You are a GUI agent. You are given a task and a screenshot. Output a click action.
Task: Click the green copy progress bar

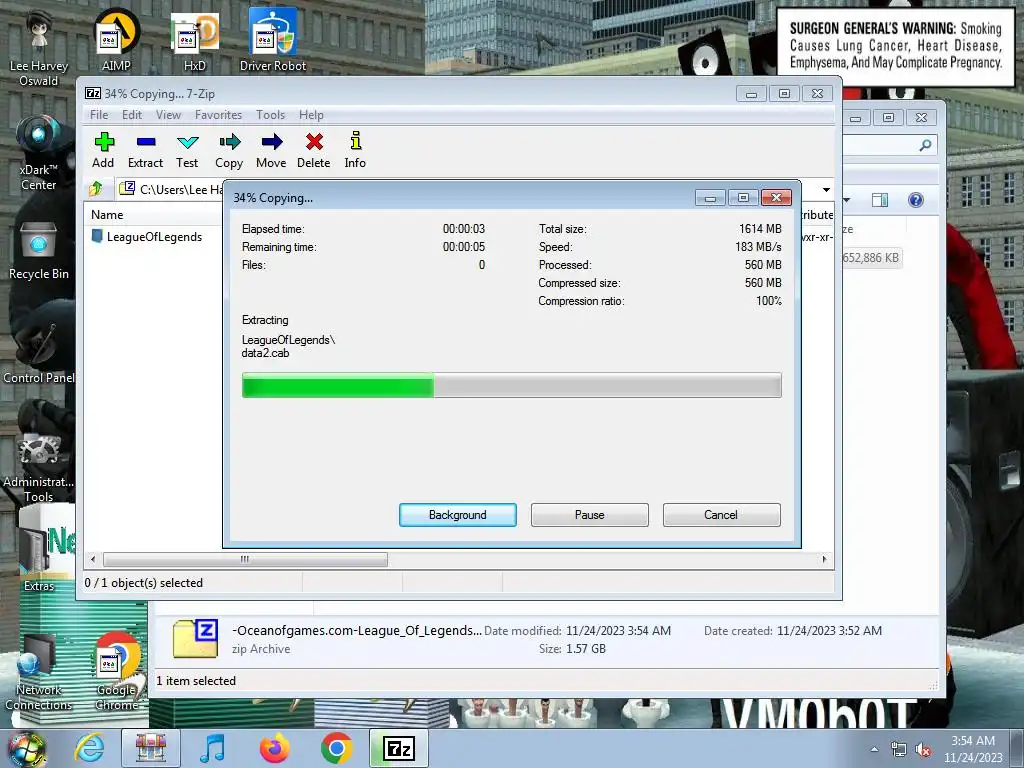point(511,385)
